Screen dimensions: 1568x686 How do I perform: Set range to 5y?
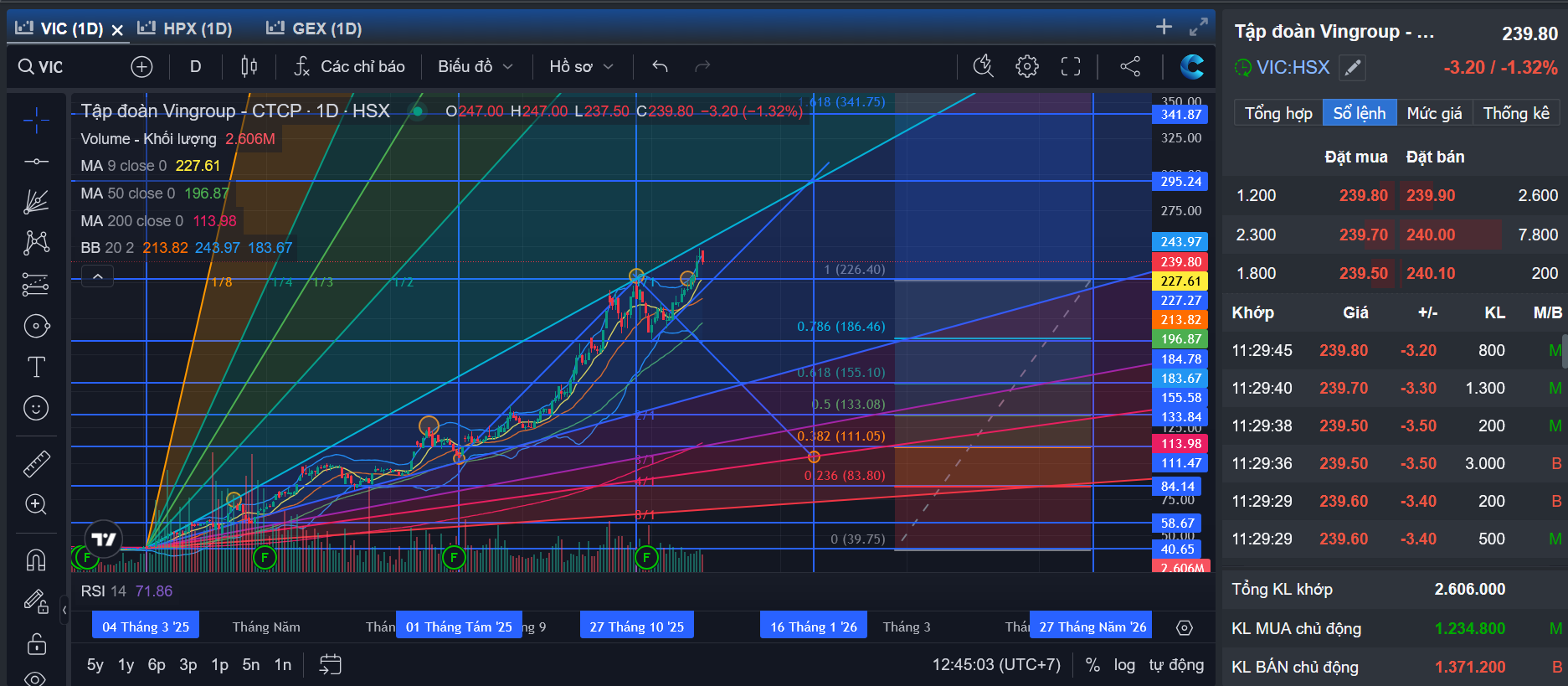95,665
